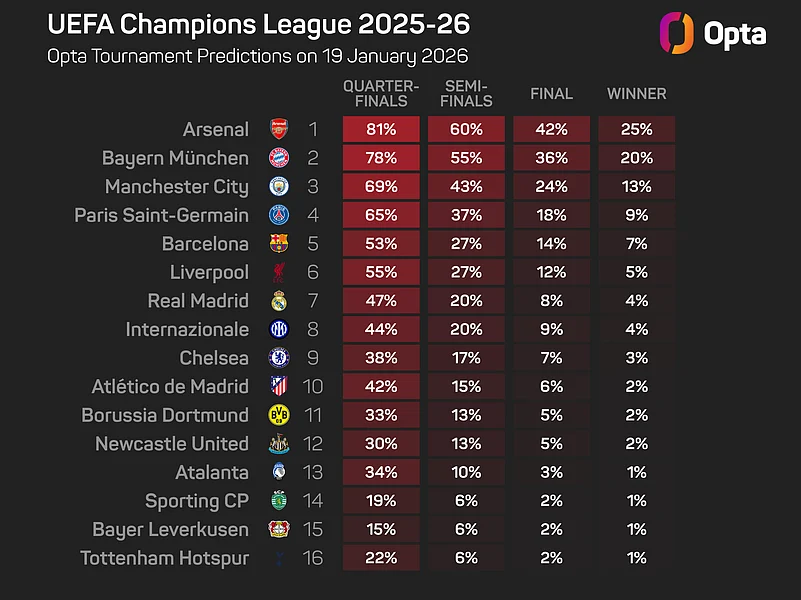Click the Borussia Dortmund BVB crest

279,415
